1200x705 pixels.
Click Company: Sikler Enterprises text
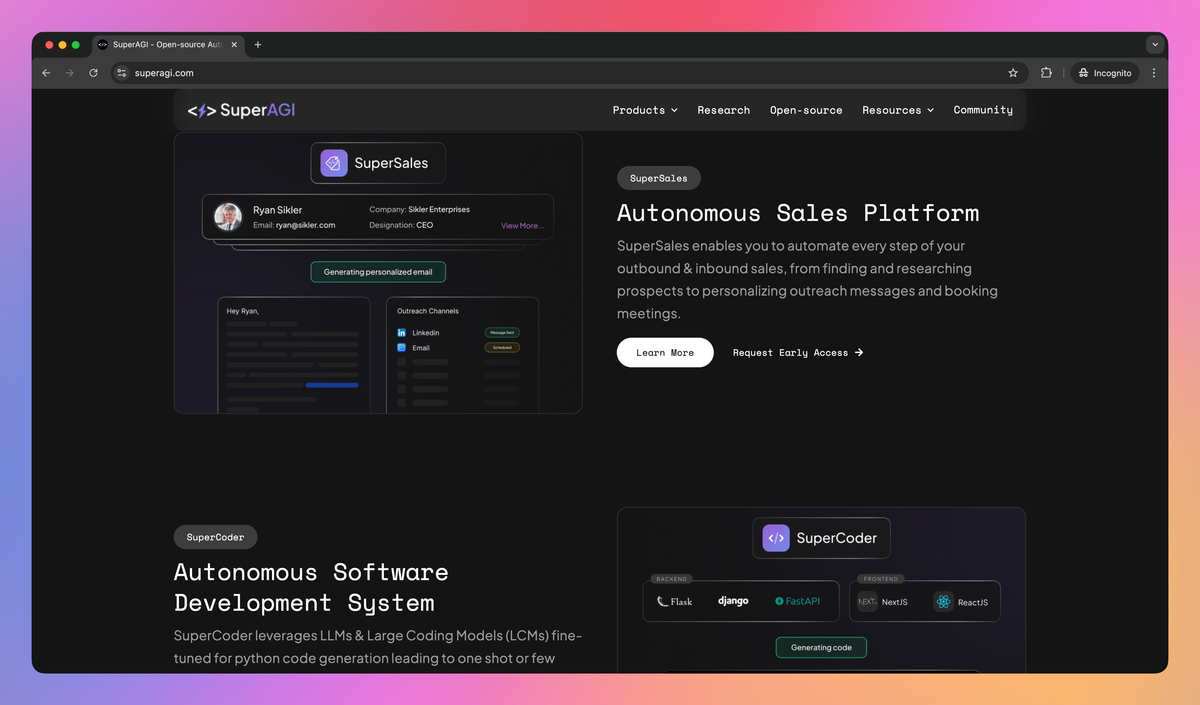[419, 210]
